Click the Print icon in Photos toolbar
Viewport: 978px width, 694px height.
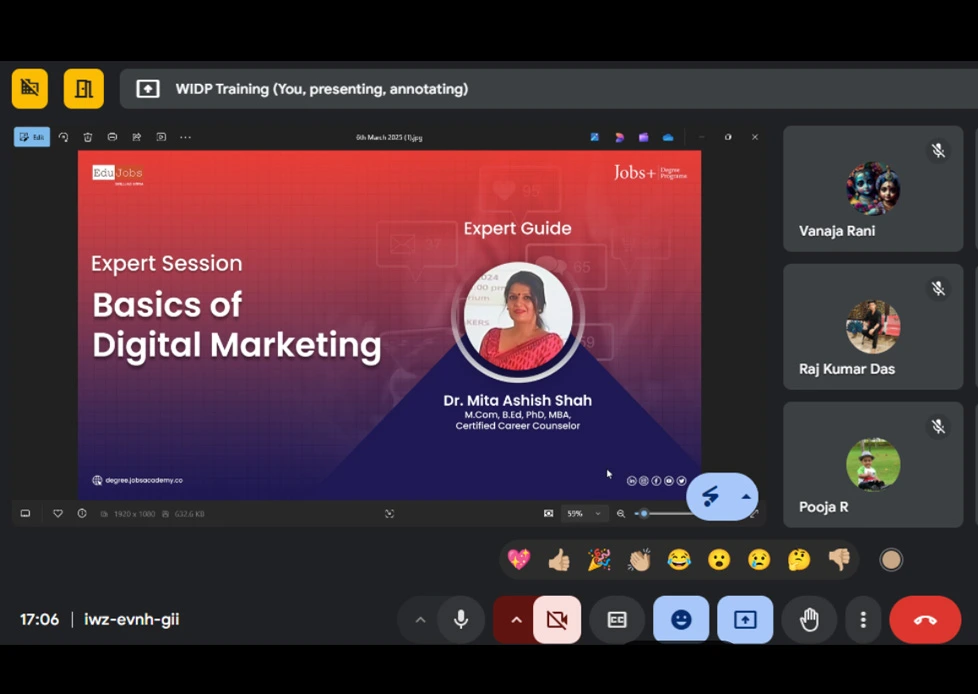pyautogui.click(x=112, y=137)
